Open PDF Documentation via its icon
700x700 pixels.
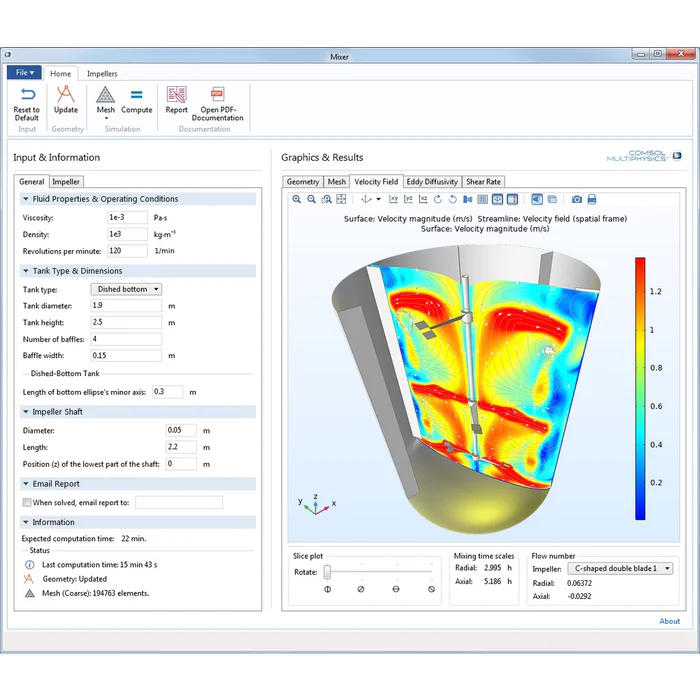pyautogui.click(x=217, y=94)
